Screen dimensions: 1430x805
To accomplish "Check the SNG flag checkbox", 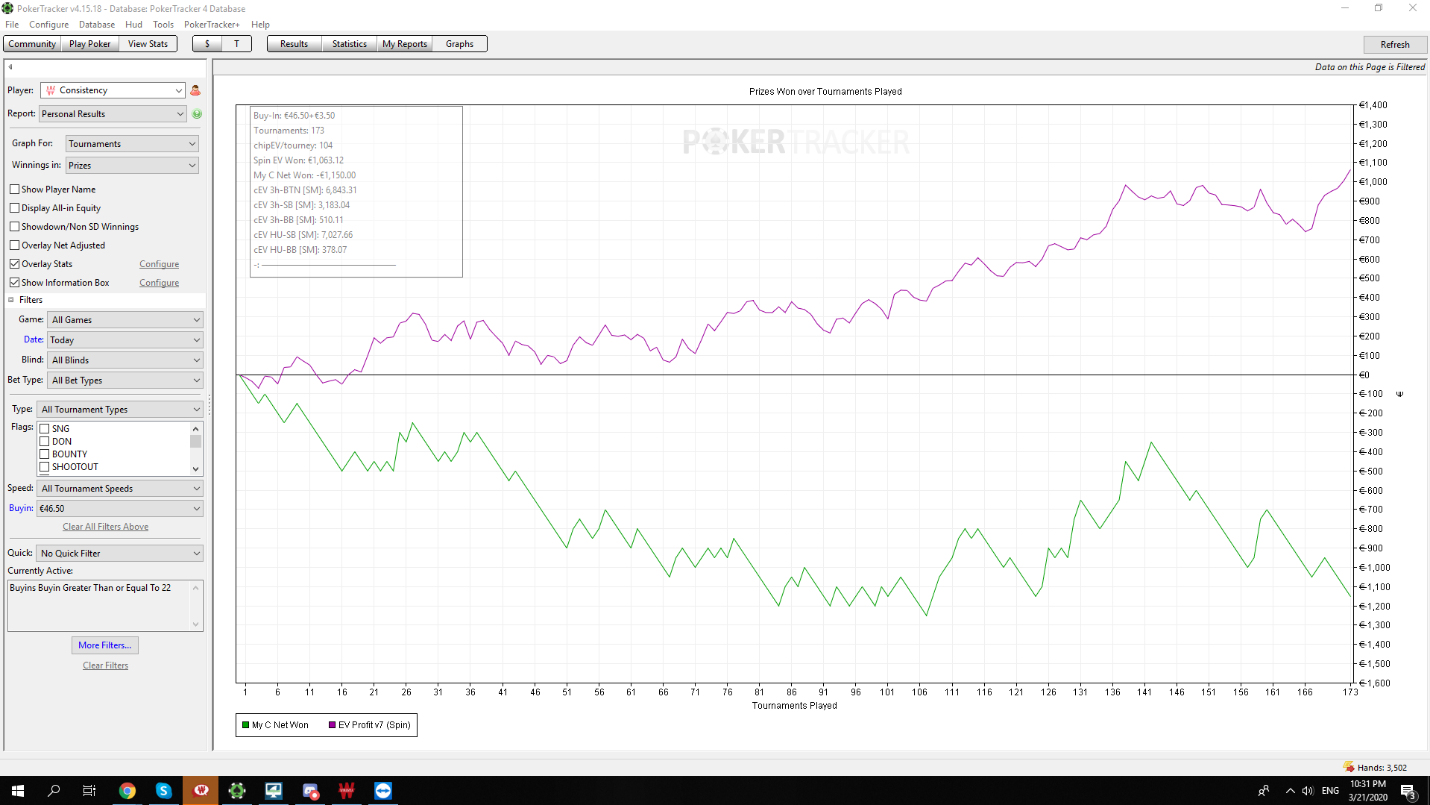I will (44, 429).
